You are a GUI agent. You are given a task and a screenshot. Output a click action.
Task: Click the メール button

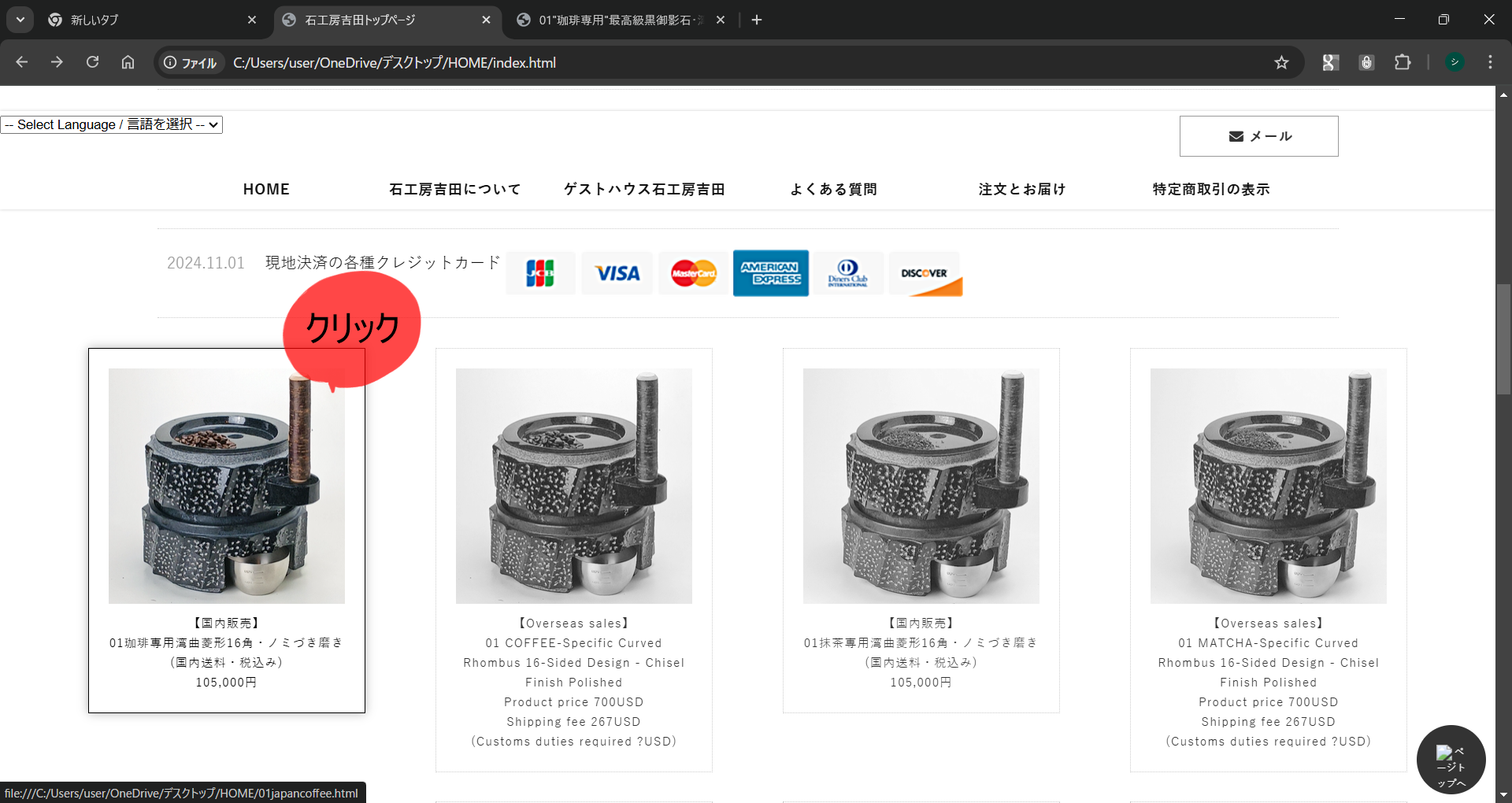coord(1258,136)
